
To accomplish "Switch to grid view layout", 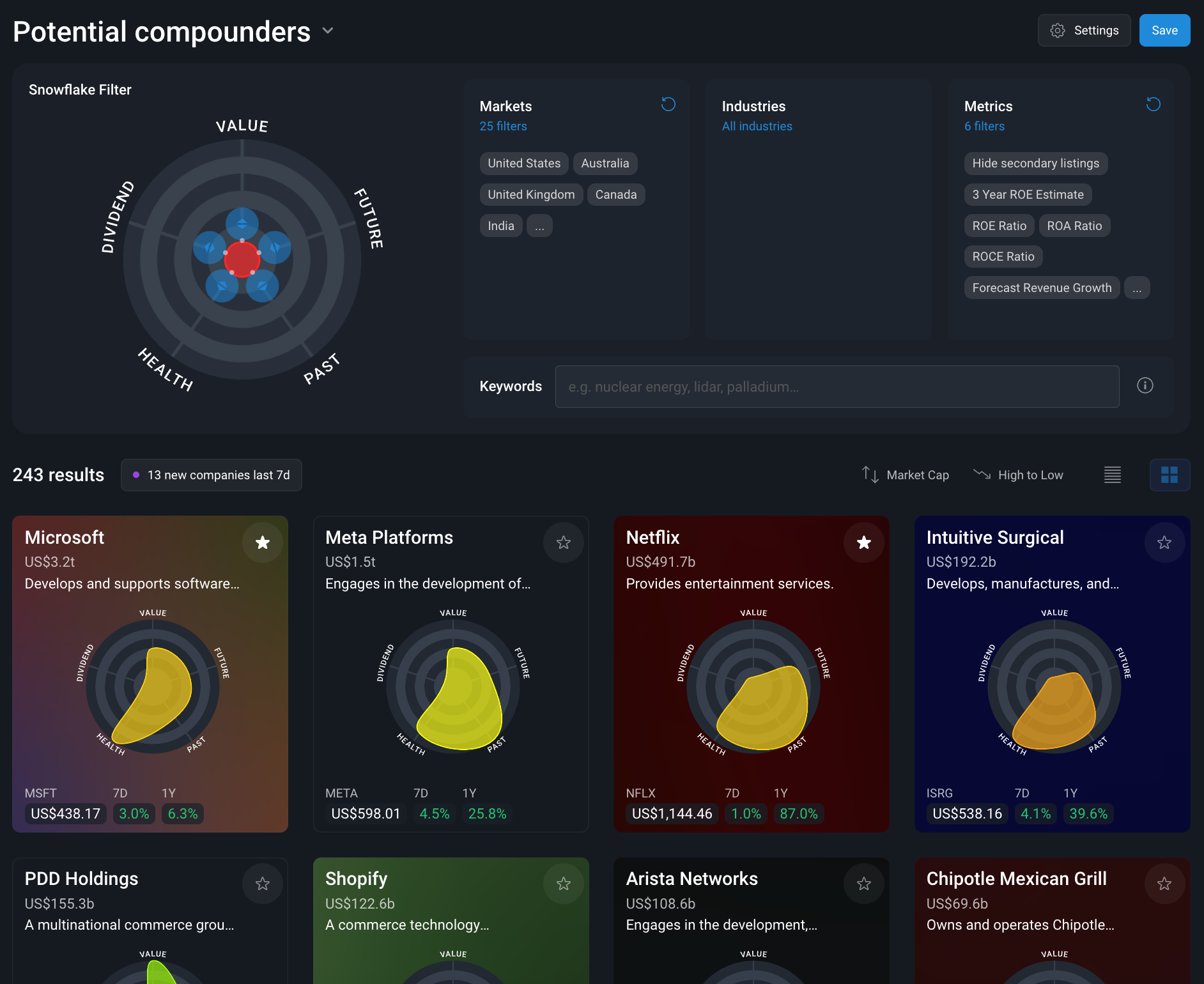I will (1169, 475).
